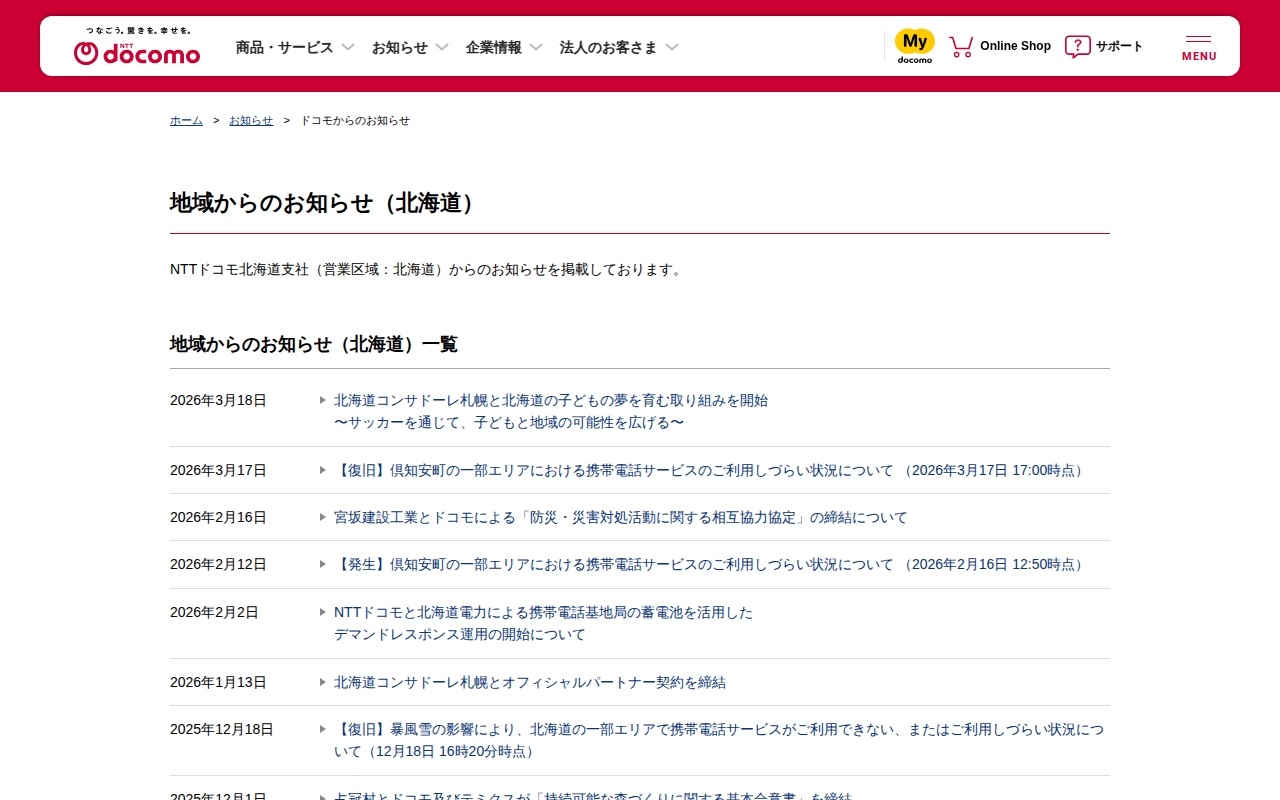The width and height of the screenshot is (1280, 800).
Task: Select the date 2026年1月13日
Action: click(x=218, y=682)
